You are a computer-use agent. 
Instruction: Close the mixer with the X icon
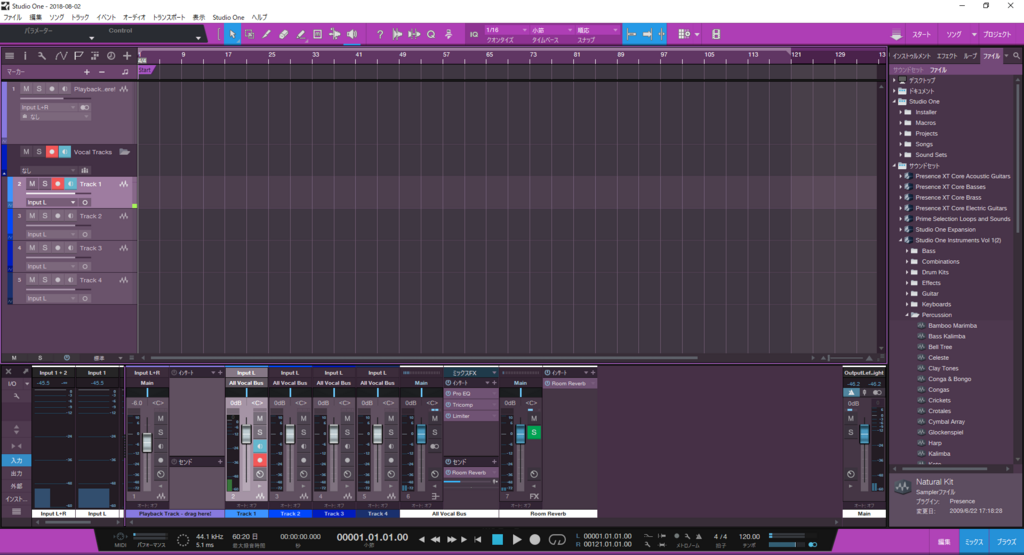click(8, 372)
